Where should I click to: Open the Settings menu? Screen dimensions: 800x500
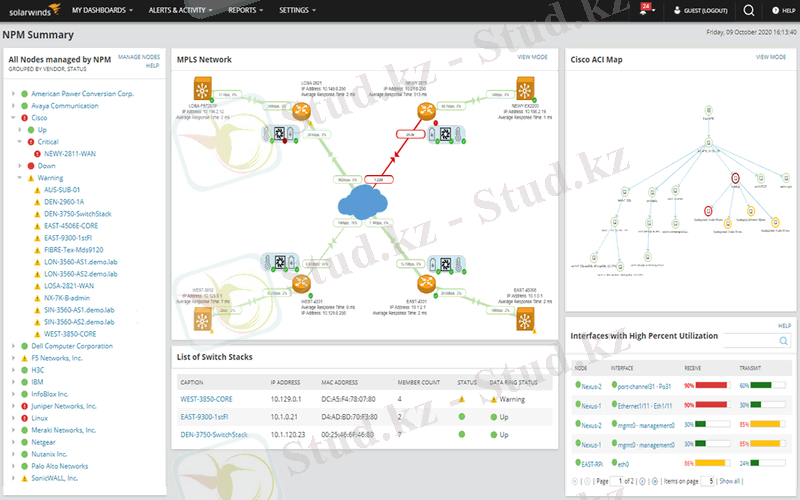(x=297, y=10)
